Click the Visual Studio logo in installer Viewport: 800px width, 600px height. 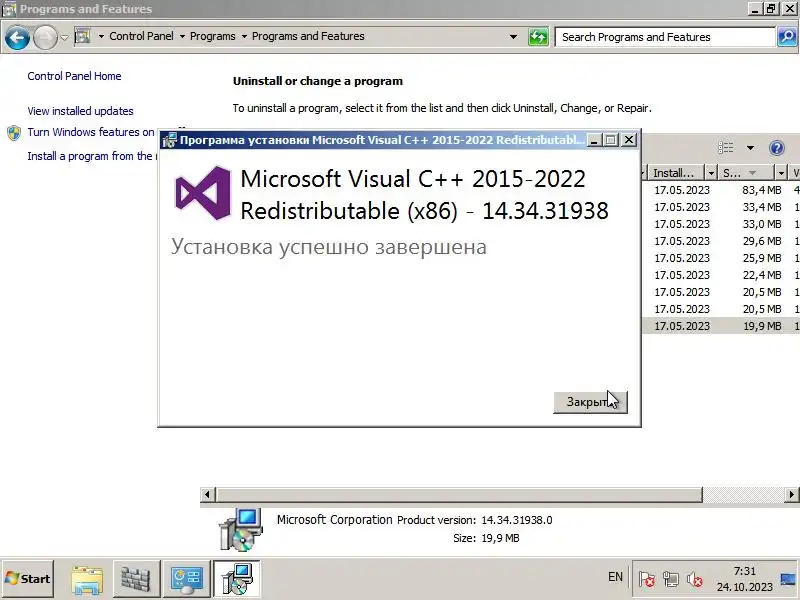point(203,193)
